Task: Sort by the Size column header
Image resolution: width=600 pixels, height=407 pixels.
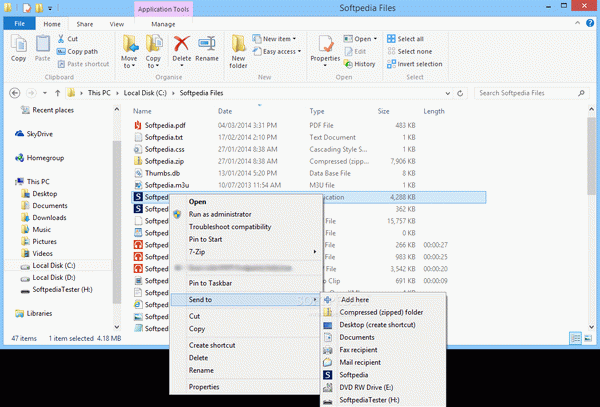Action: tap(383, 111)
